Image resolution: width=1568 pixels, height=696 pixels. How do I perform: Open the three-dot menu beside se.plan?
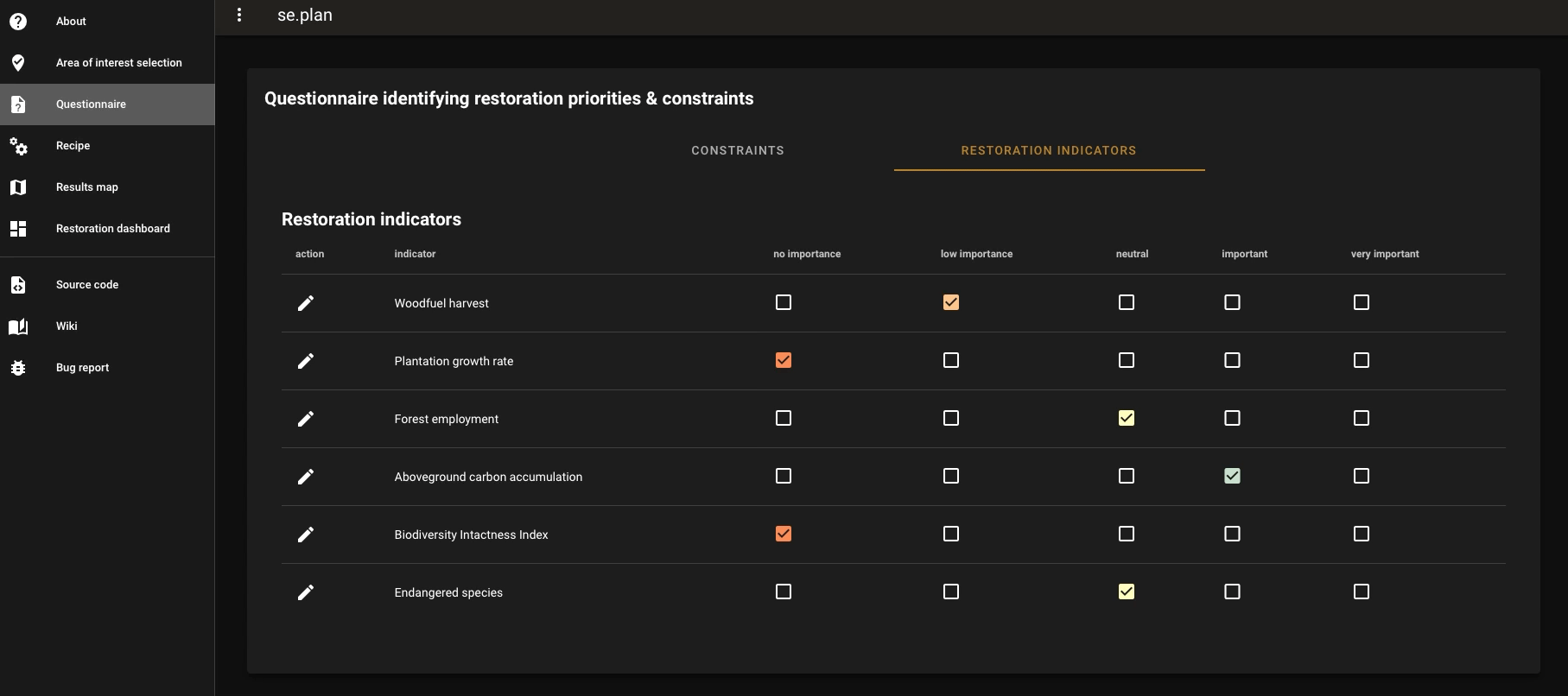click(x=239, y=16)
